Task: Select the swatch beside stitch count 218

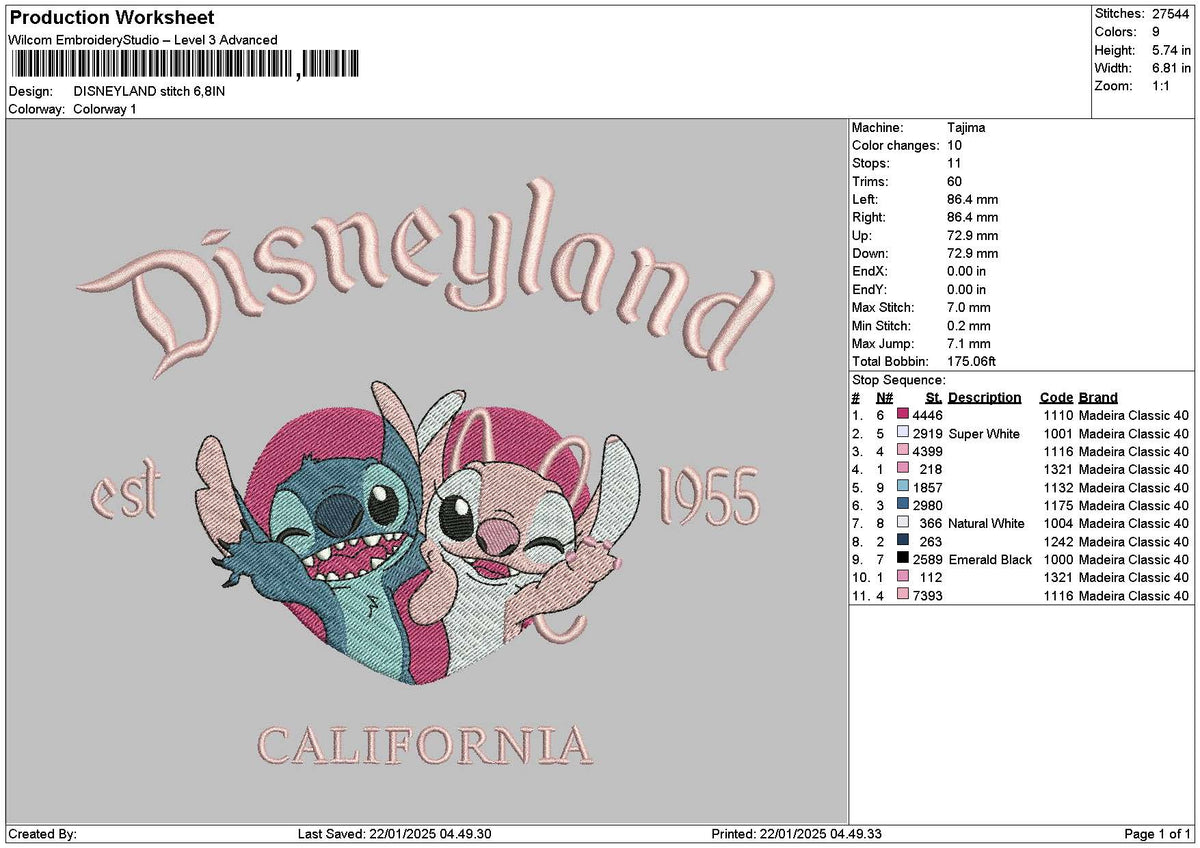Action: (x=903, y=469)
